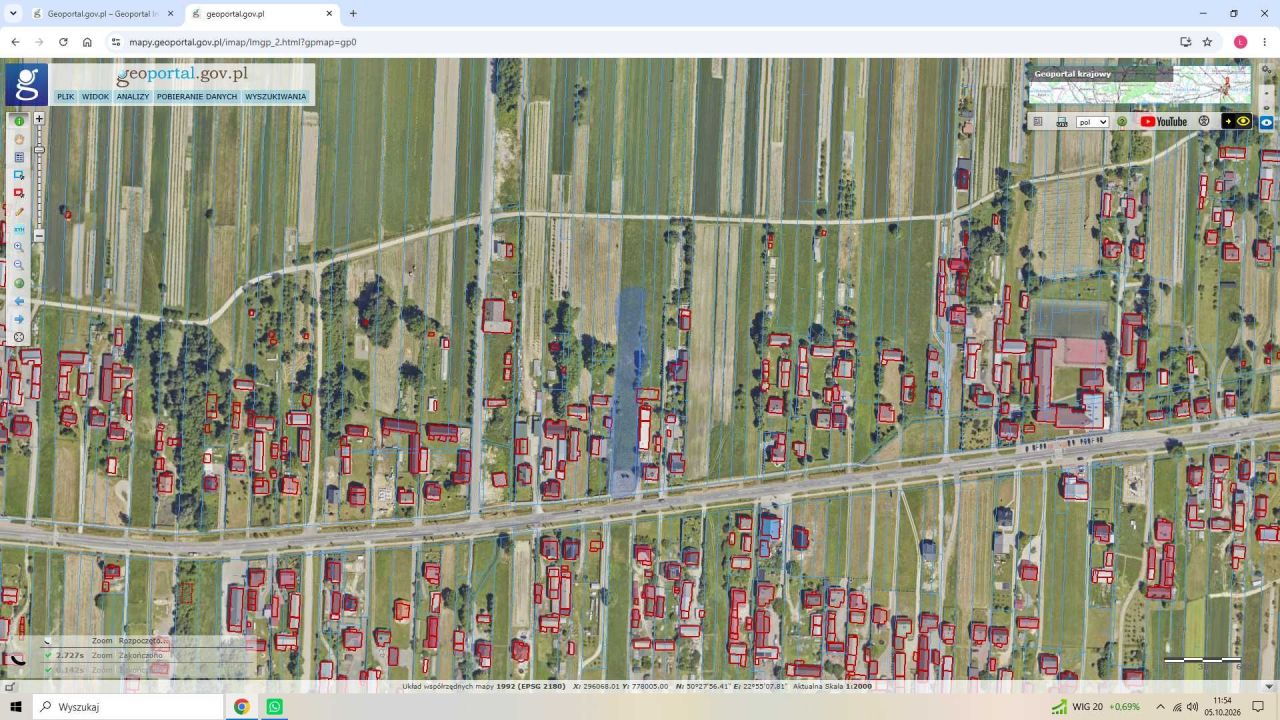This screenshot has width=1280, height=720.
Task: Click the expand panel icon bottom left of map
Action: point(9,687)
